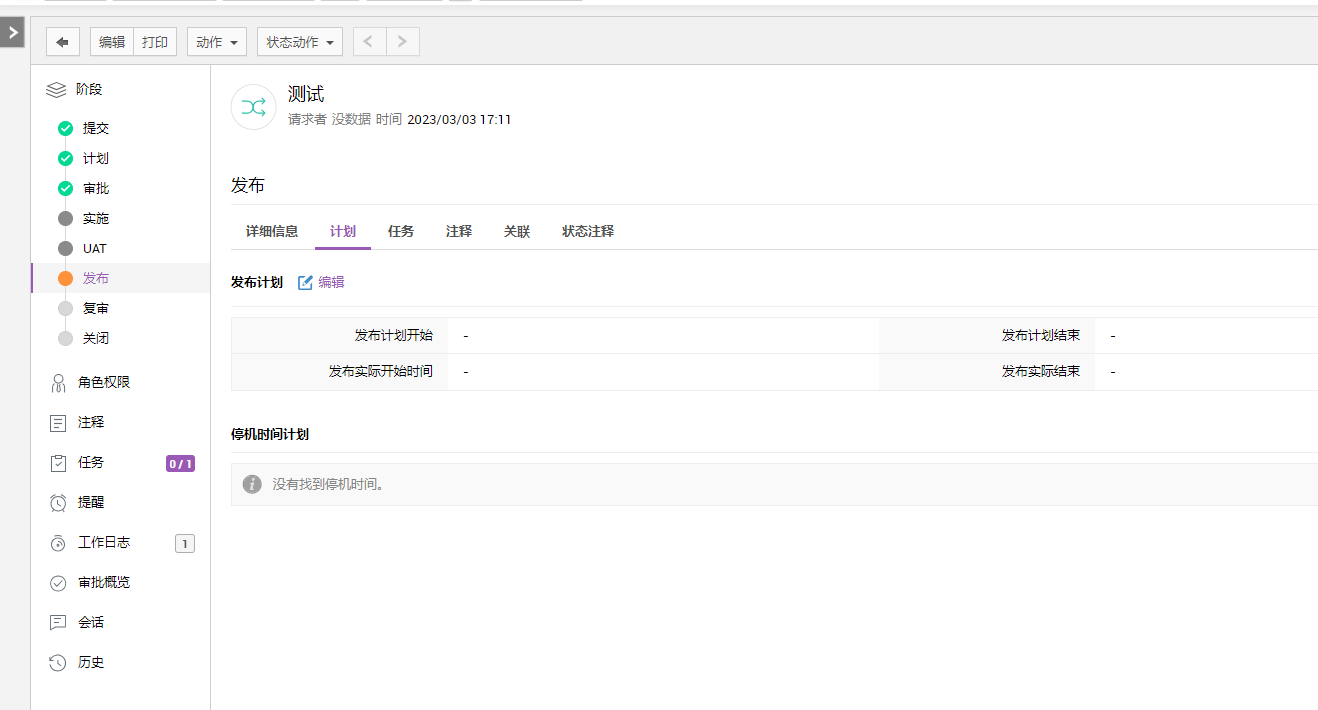Viewport: 1318px width, 710px height.
Task: Expand the left sidebar panel chevron
Action: pos(11,33)
